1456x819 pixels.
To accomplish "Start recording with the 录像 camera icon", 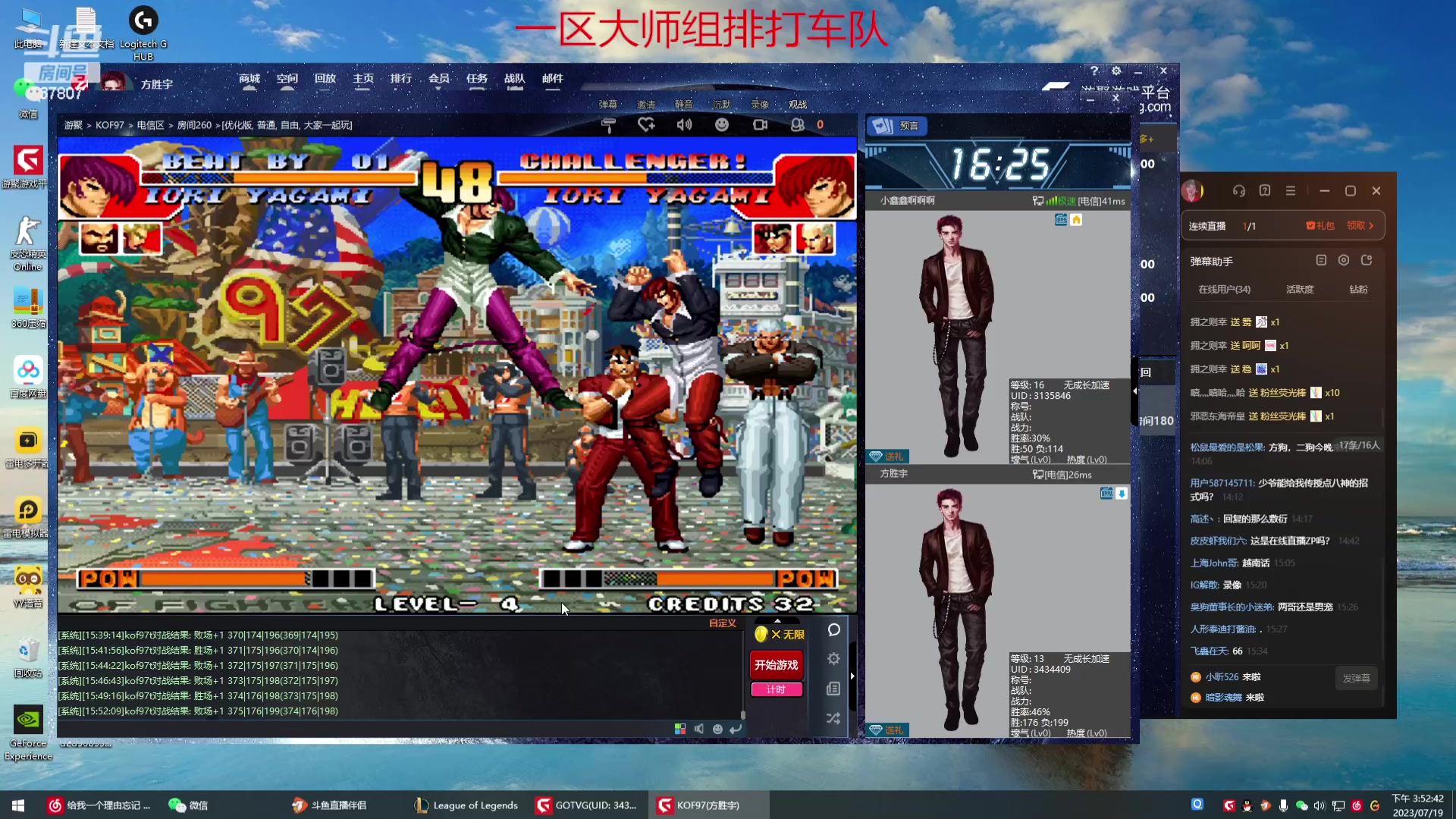I will (760, 125).
